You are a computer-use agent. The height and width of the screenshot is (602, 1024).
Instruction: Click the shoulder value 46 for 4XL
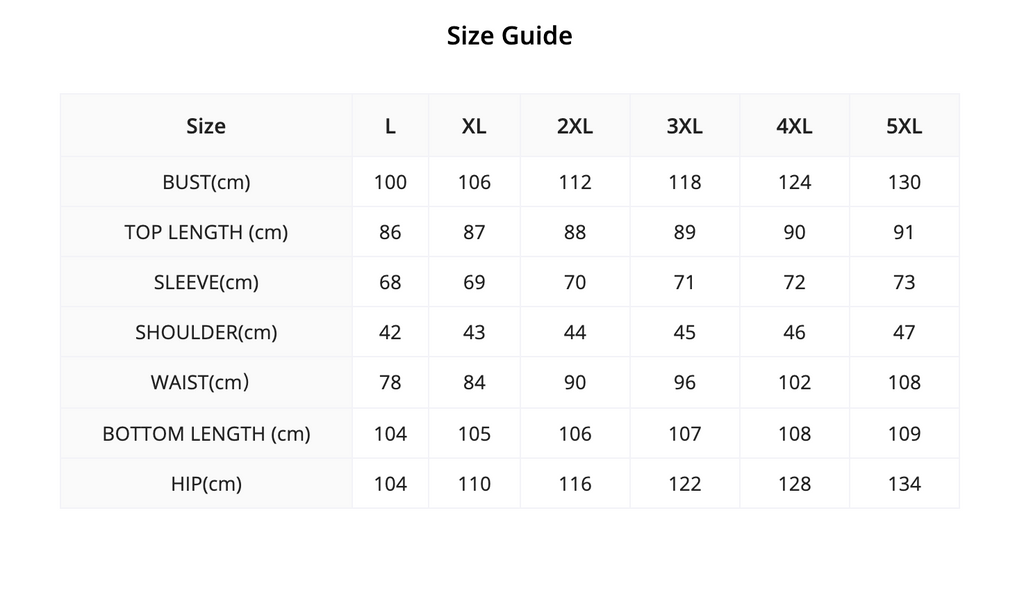(x=794, y=333)
